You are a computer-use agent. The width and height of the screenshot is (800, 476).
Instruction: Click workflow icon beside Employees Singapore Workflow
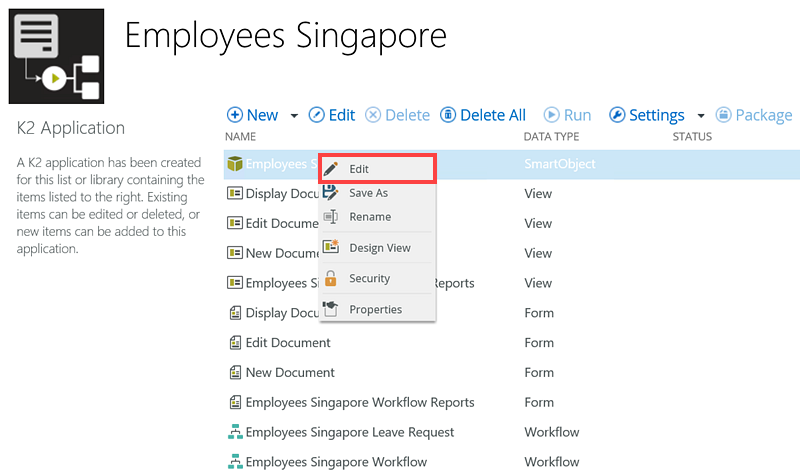[x=235, y=461]
